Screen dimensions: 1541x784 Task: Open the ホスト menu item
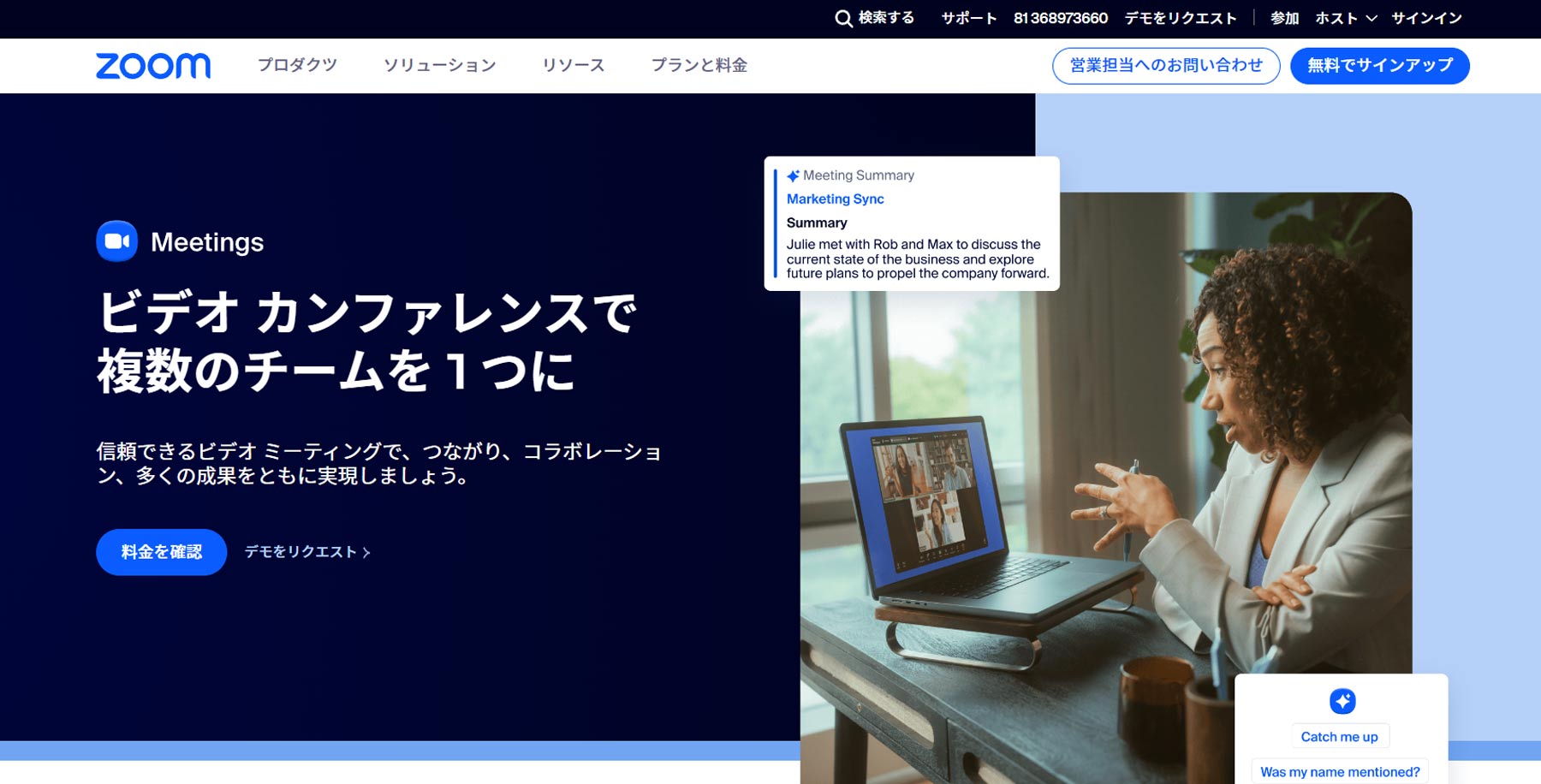(x=1336, y=18)
